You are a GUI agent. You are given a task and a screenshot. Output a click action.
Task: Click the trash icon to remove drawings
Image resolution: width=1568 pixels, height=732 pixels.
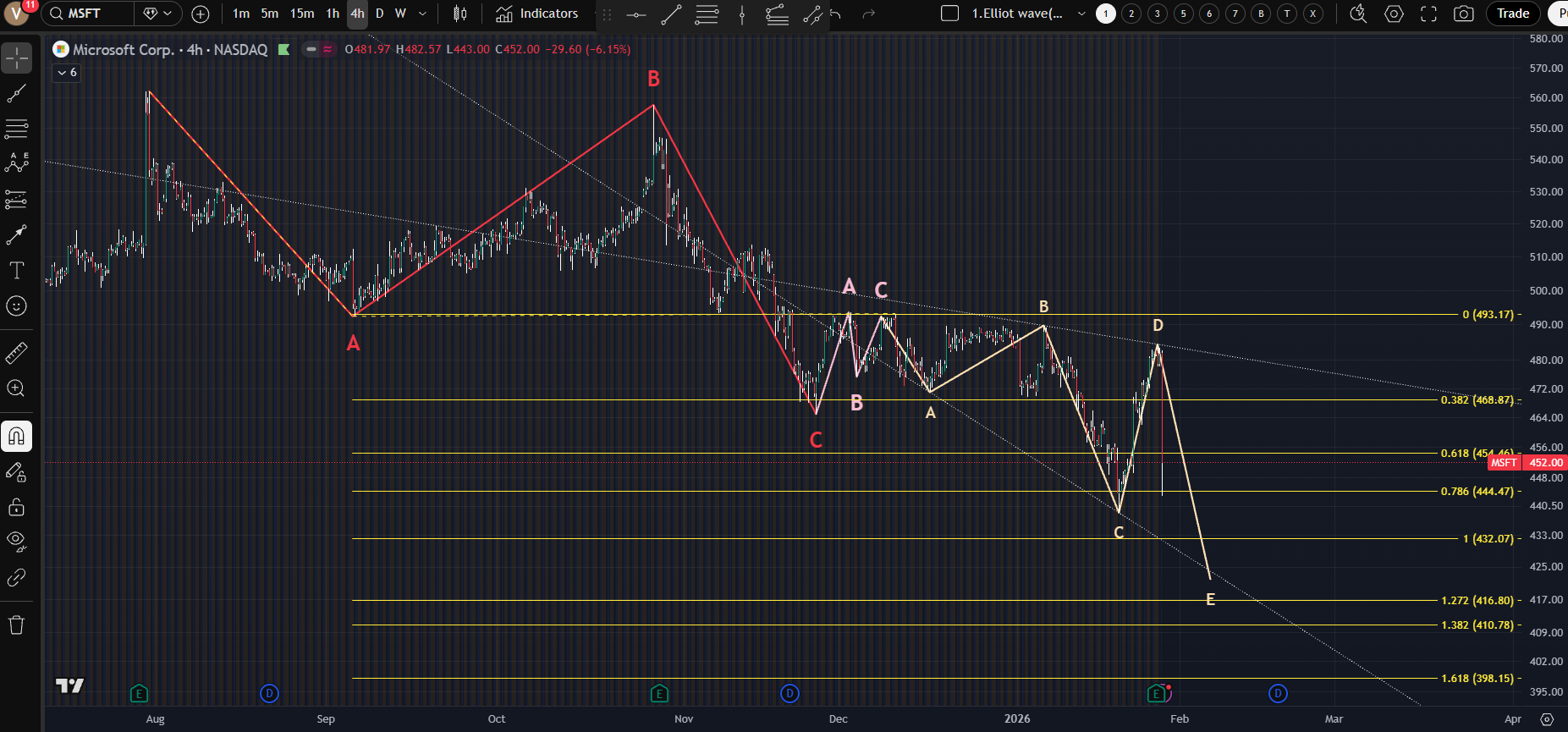16,625
